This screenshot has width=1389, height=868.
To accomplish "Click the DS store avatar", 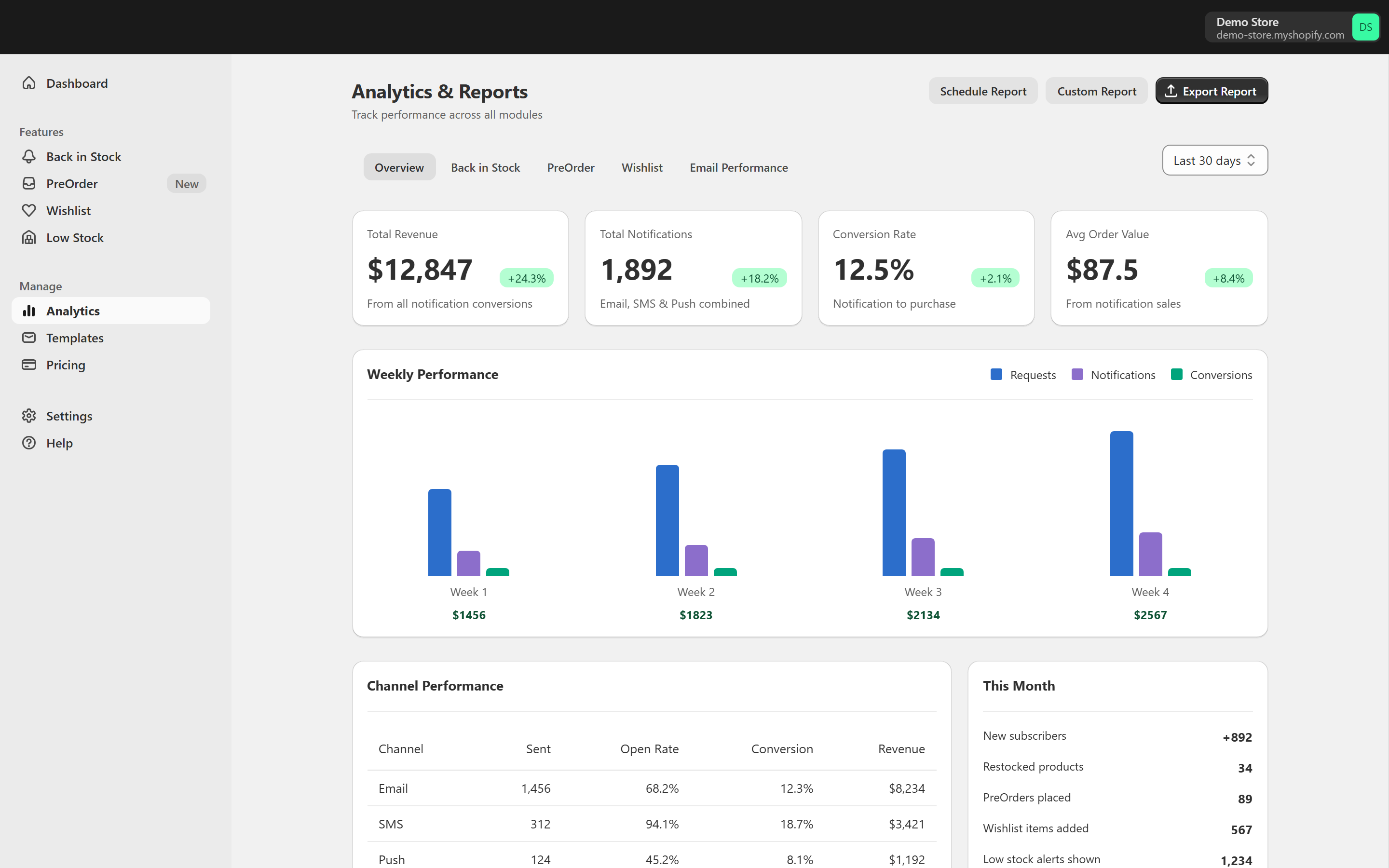I will point(1365,27).
